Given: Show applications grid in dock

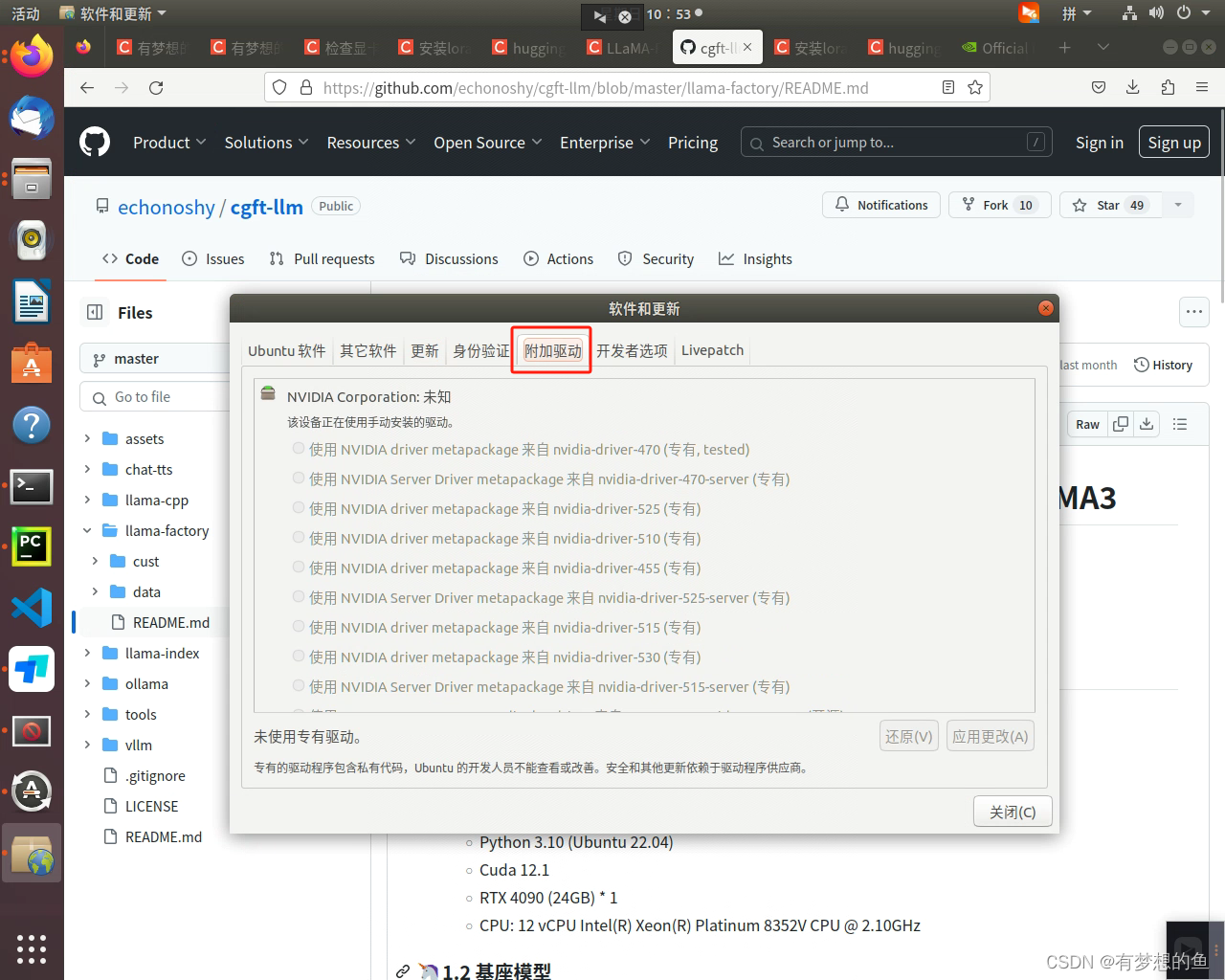Looking at the screenshot, I should tap(32, 948).
